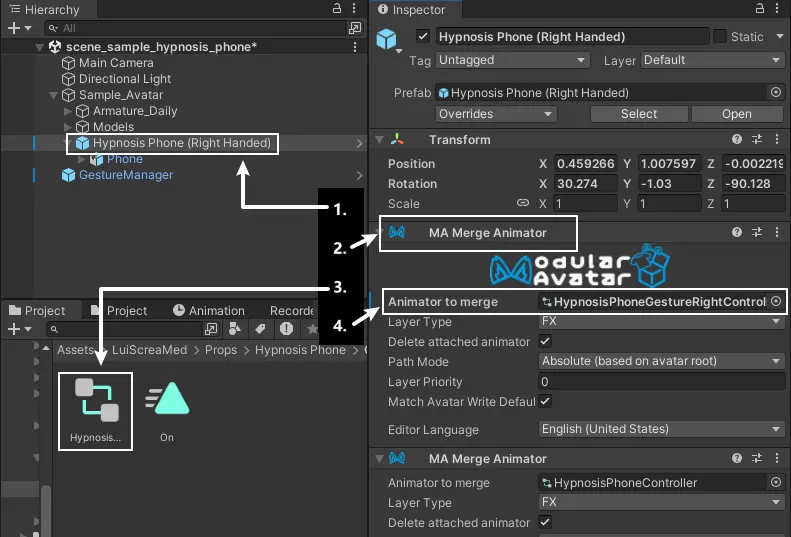Image resolution: width=791 pixels, height=537 pixels.
Task: Collapse the scene_sample_hypnosis_phone scene
Action: [39, 47]
